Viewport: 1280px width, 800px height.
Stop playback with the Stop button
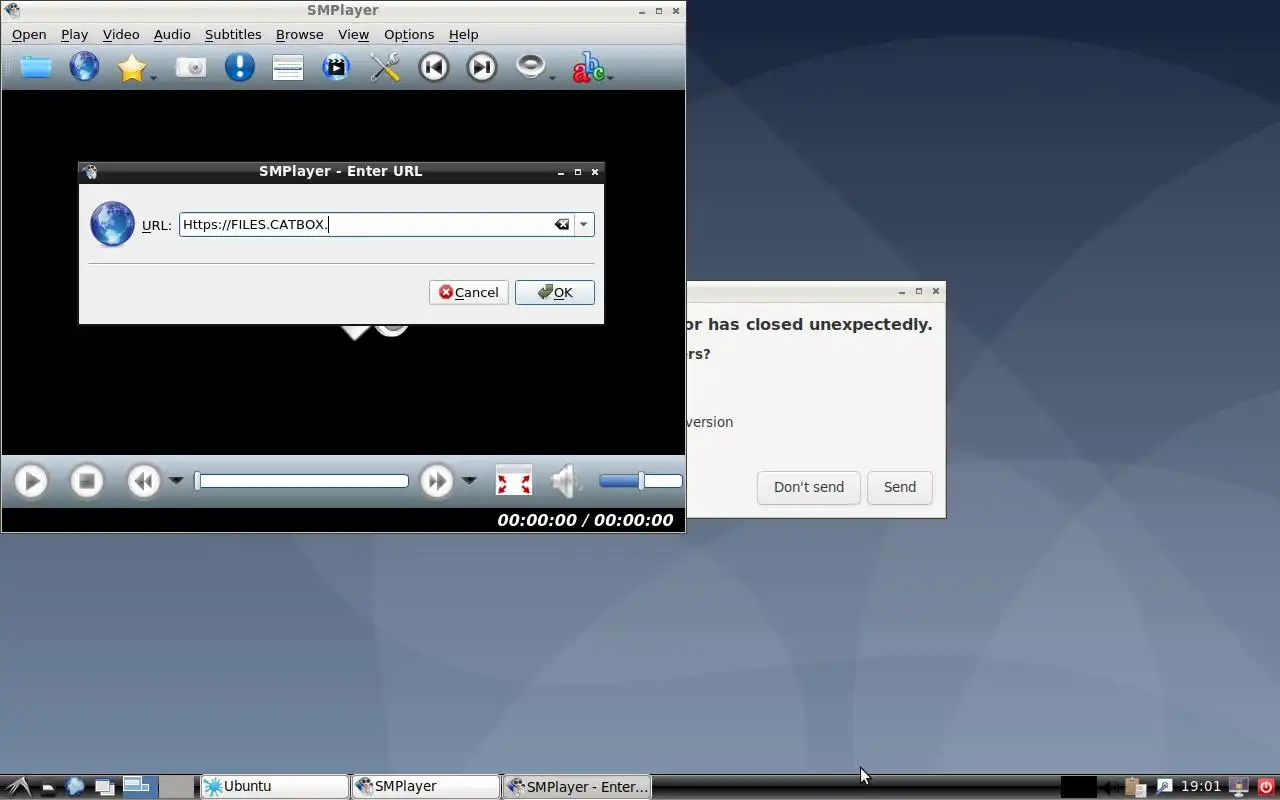click(87, 482)
